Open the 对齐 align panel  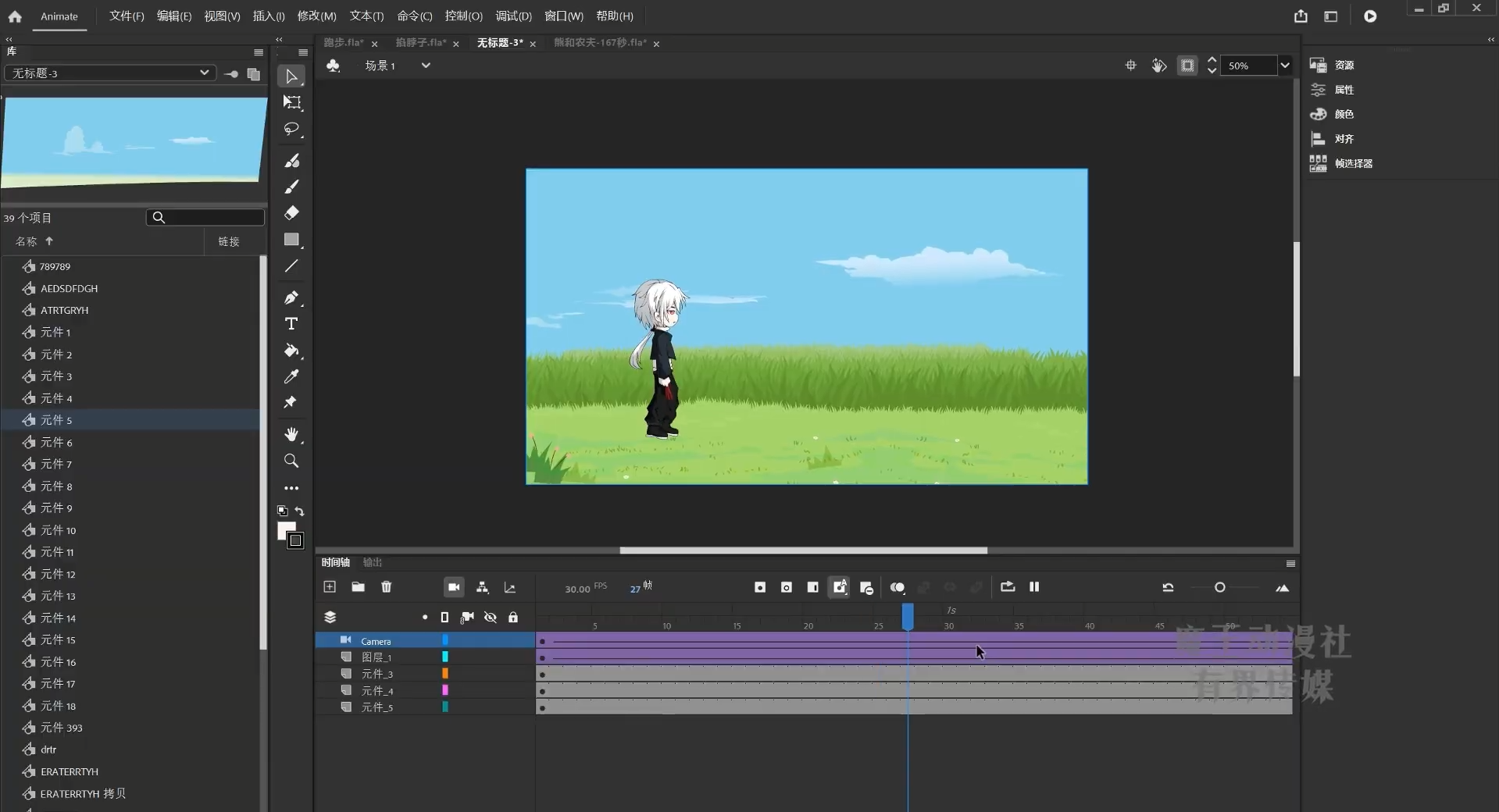click(x=1344, y=139)
